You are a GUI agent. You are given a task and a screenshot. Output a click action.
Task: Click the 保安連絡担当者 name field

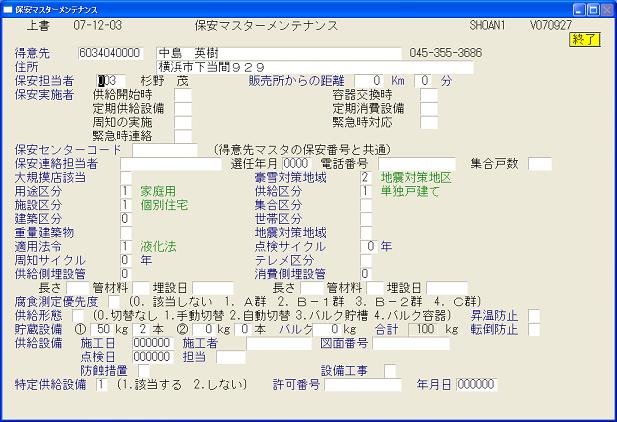(171, 164)
